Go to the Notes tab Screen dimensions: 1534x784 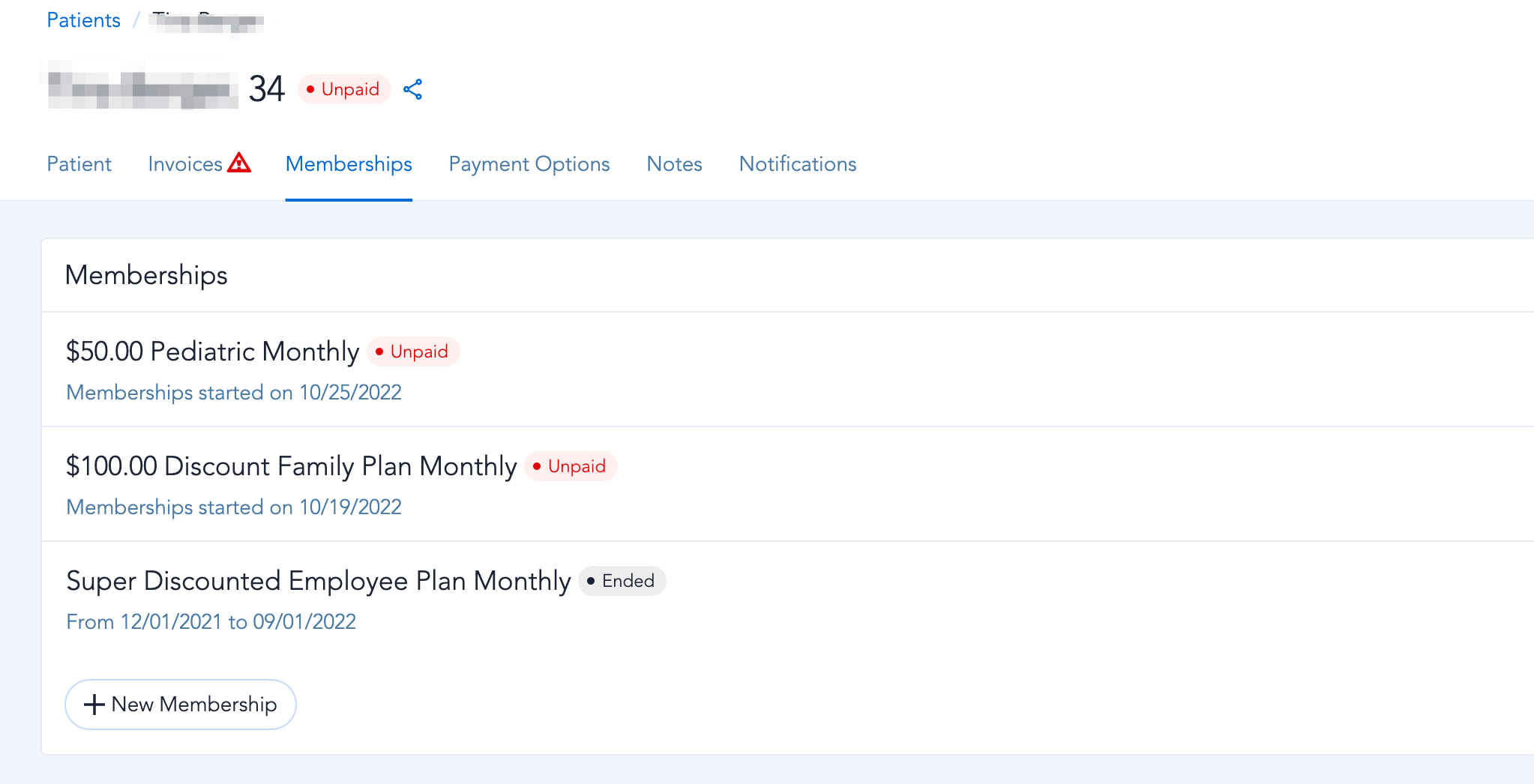click(x=674, y=164)
